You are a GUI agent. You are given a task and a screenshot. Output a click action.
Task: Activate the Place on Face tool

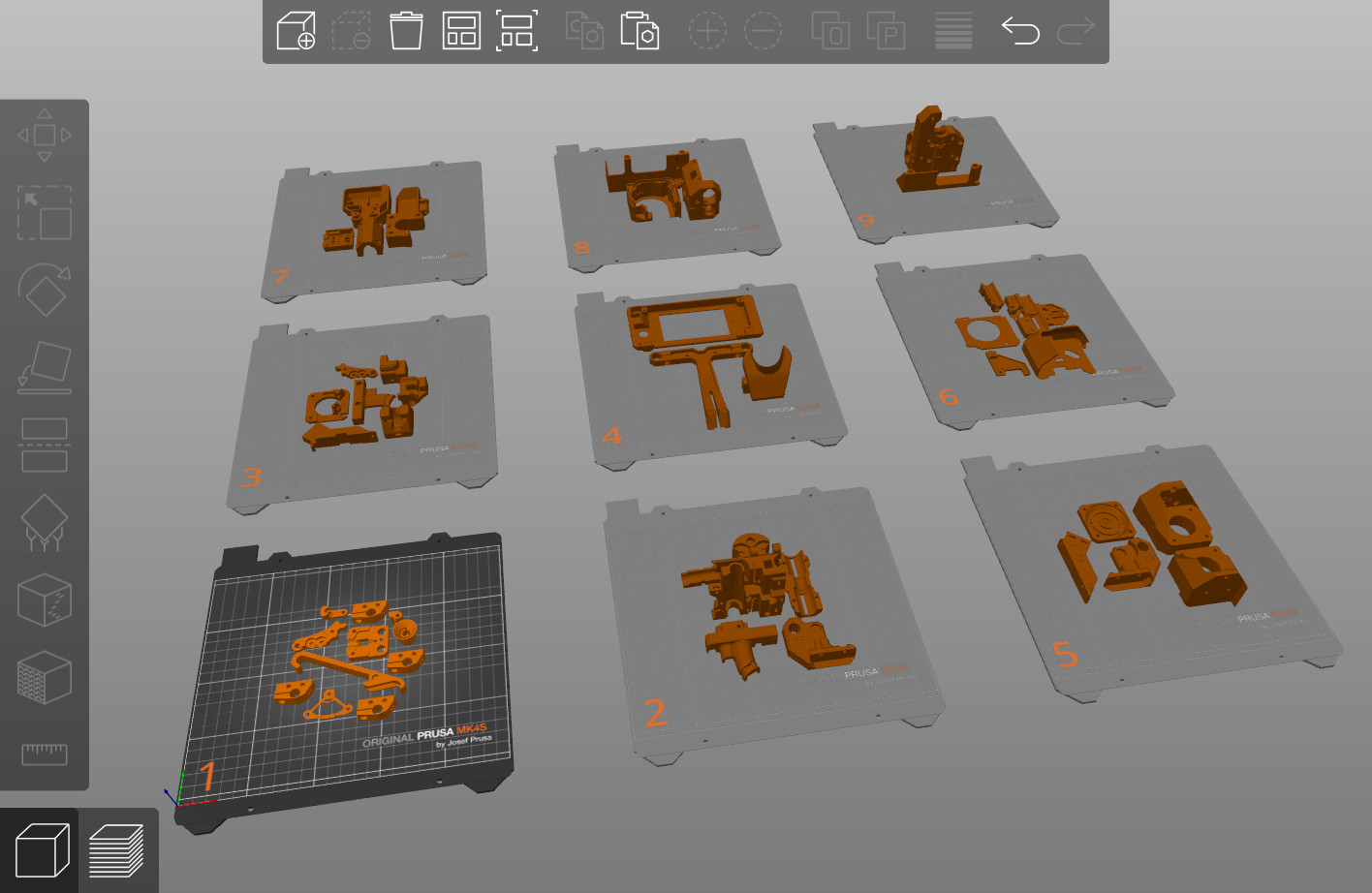pyautogui.click(x=44, y=366)
